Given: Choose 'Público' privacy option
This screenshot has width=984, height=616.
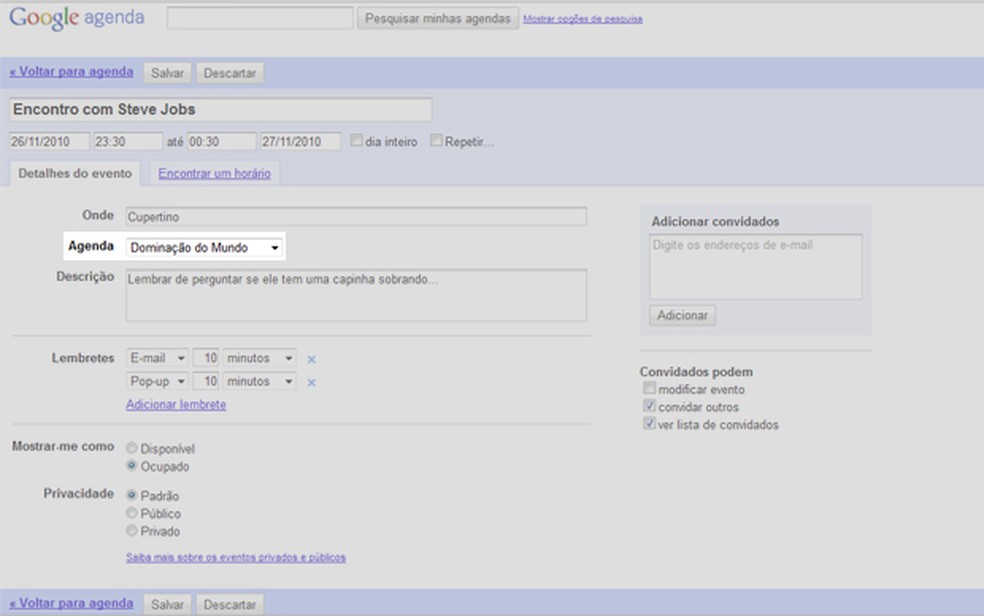Looking at the screenshot, I should [132, 512].
